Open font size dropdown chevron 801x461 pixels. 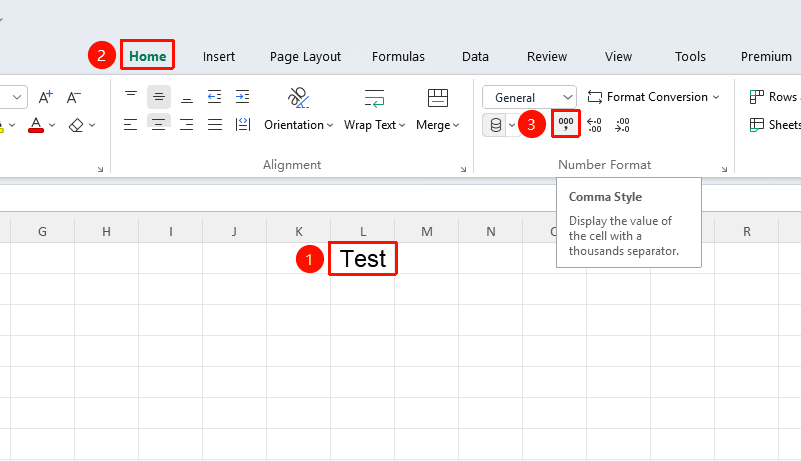[x=17, y=97]
